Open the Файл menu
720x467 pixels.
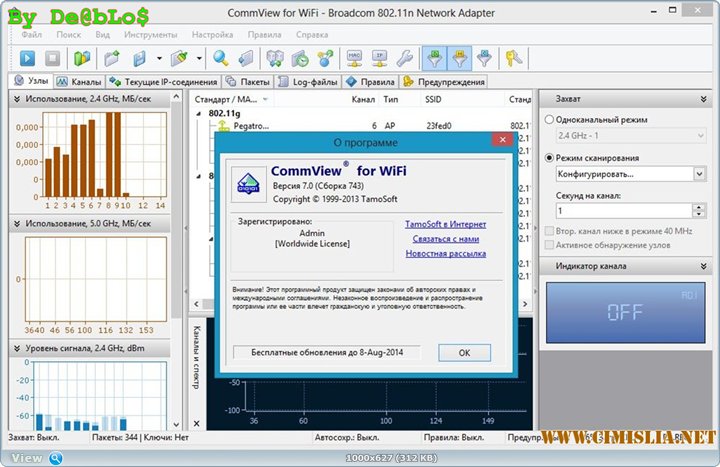point(31,34)
